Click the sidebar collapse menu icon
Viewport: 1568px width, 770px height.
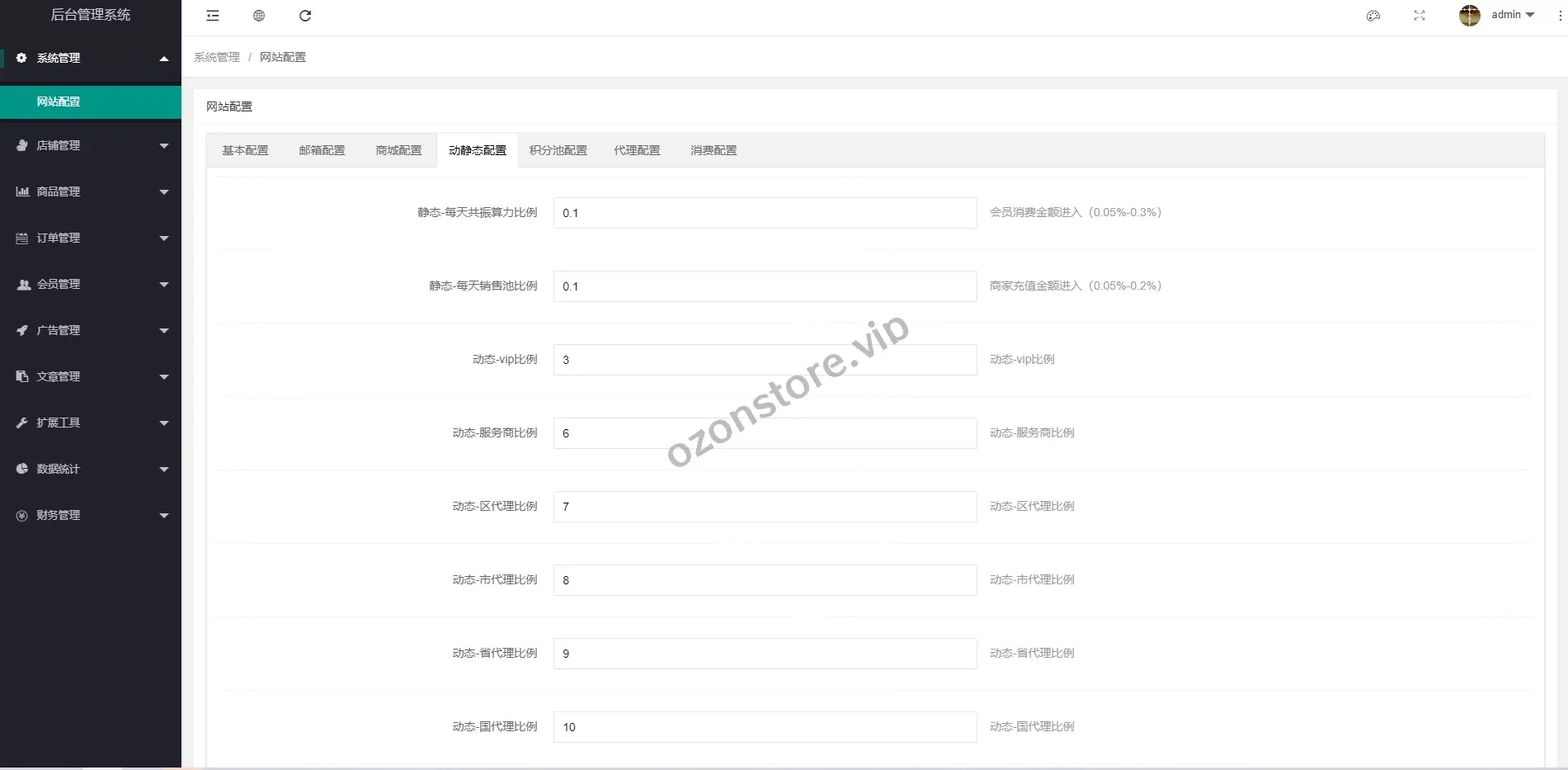pos(213,16)
